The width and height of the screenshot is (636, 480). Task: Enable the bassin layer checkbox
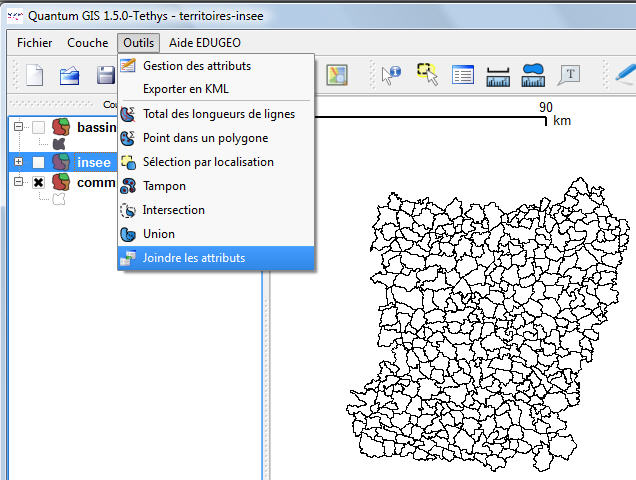(38, 128)
